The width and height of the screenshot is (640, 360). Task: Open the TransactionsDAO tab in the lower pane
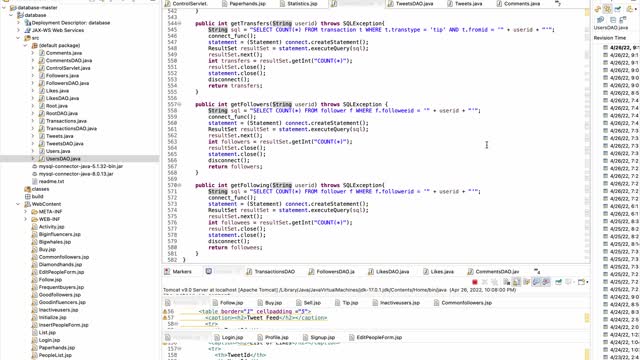click(x=270, y=271)
